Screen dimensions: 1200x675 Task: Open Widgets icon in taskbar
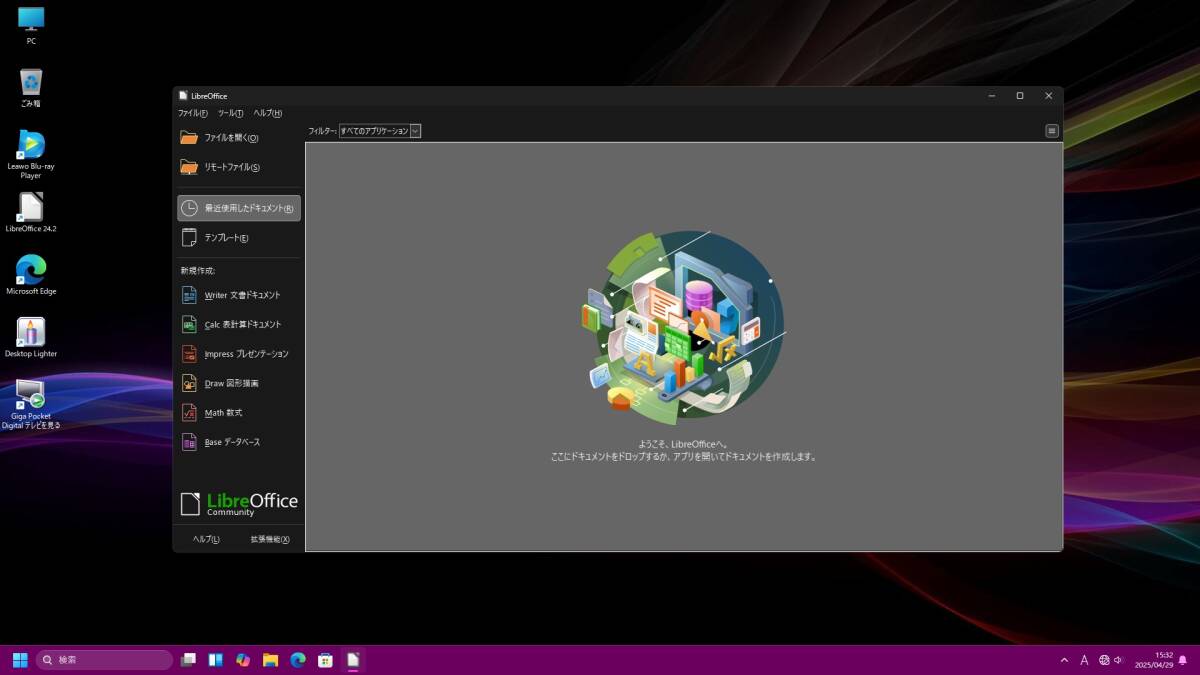tap(215, 660)
